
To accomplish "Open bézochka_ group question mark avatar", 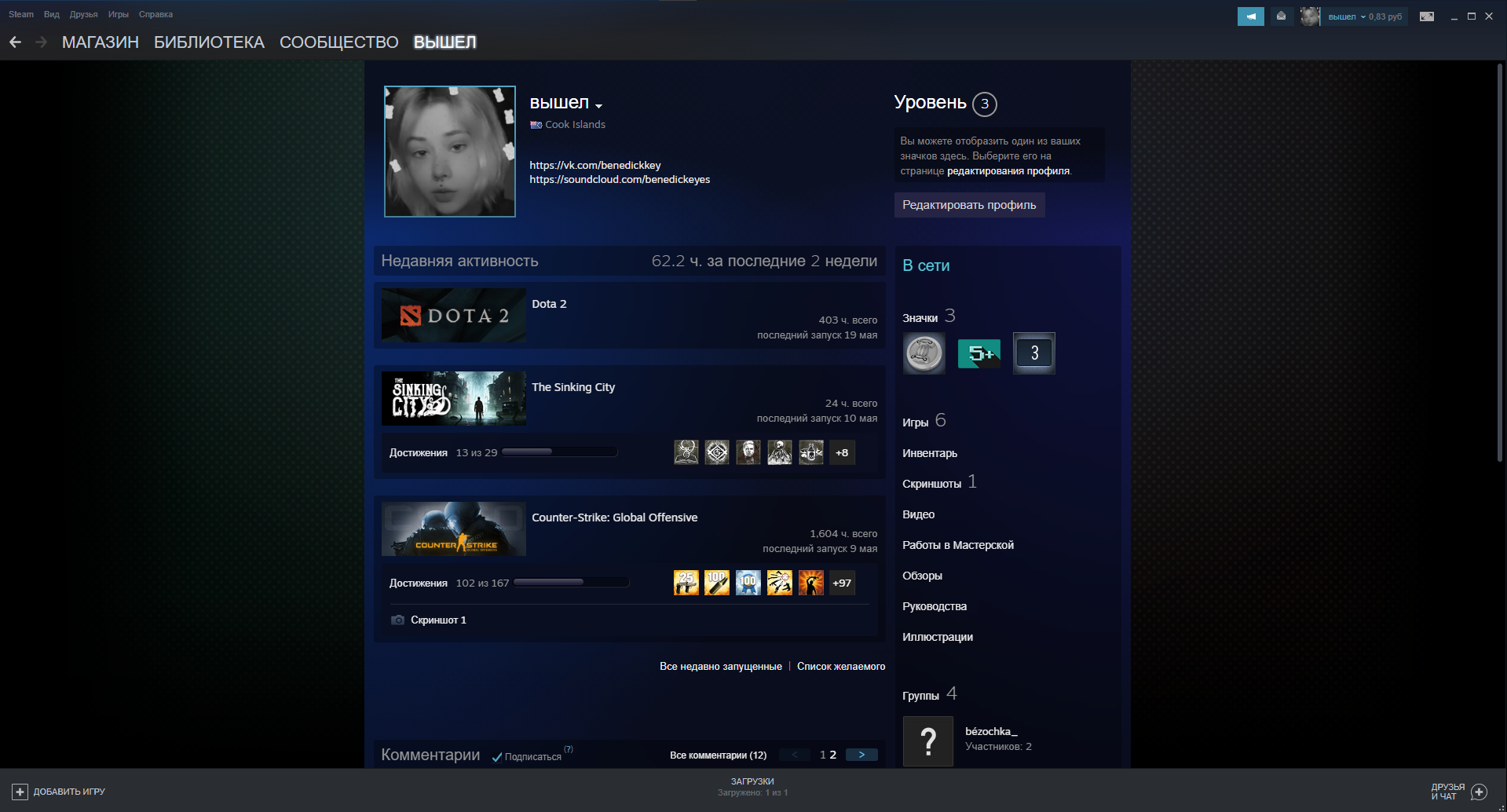I will click(927, 741).
